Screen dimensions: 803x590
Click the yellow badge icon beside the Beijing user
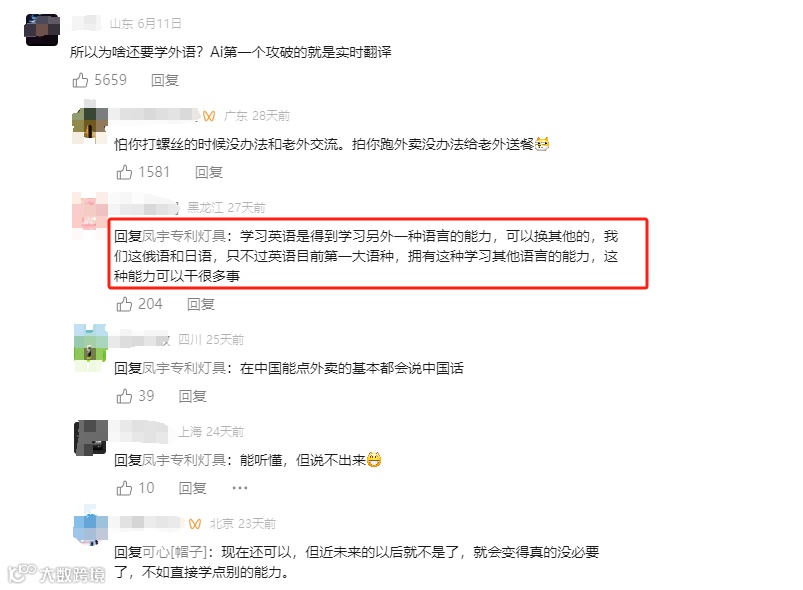[x=195, y=524]
